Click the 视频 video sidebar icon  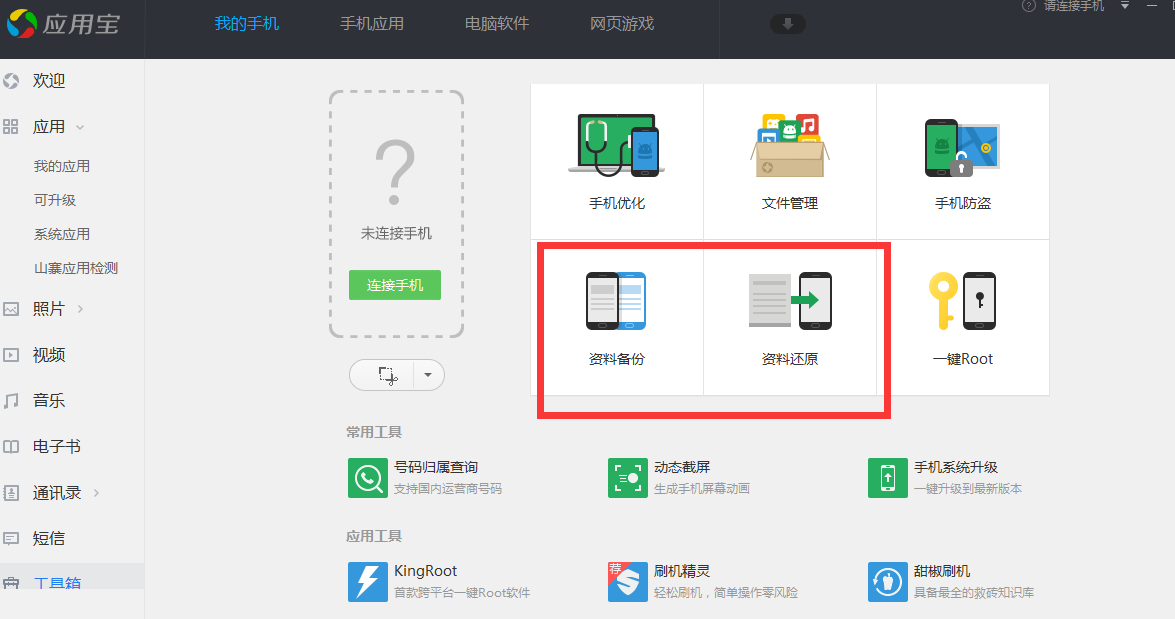pos(10,355)
